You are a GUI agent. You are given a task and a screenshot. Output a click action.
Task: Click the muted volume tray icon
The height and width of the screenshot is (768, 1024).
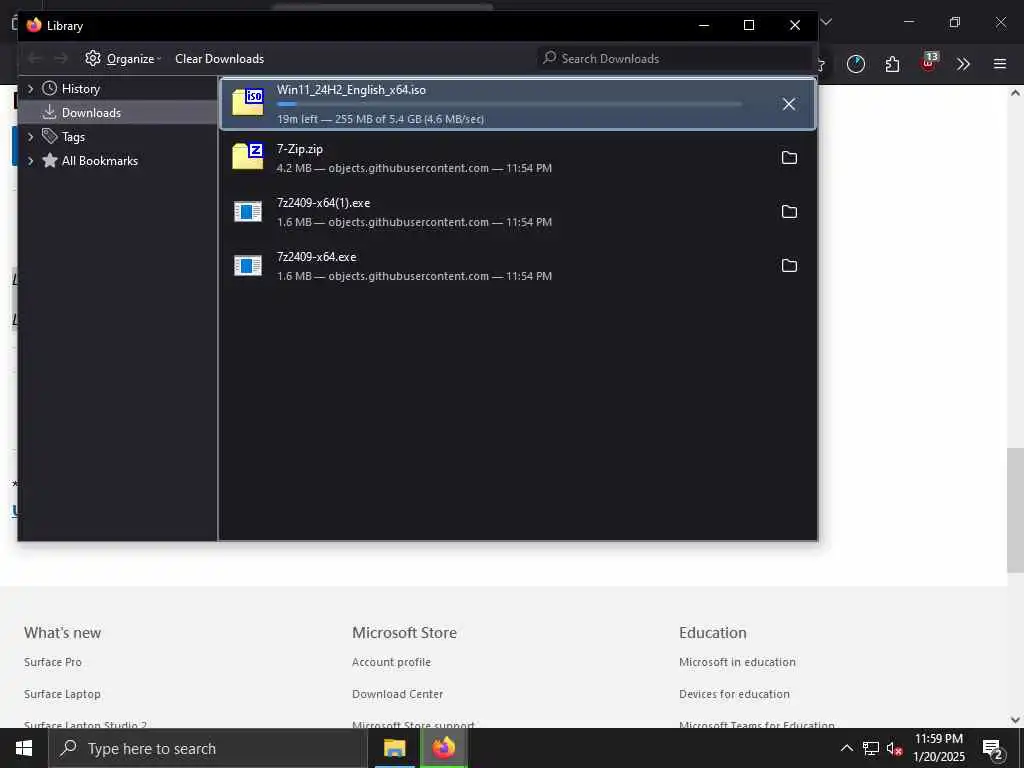click(895, 748)
